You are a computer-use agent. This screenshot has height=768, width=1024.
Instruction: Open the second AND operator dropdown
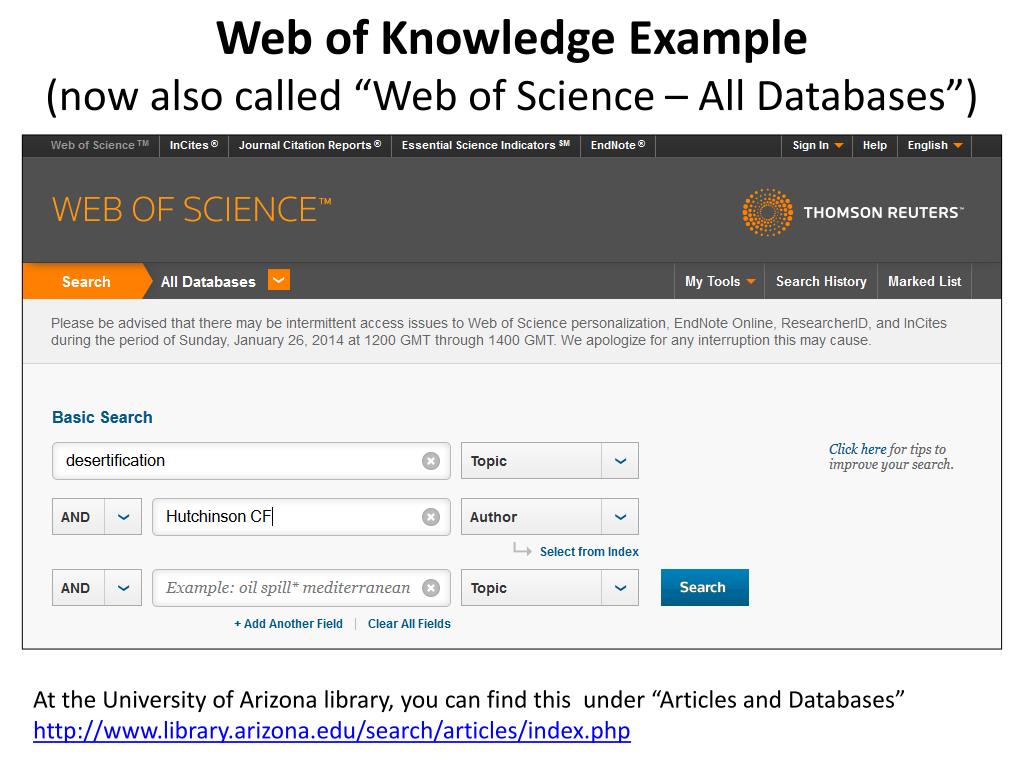123,588
